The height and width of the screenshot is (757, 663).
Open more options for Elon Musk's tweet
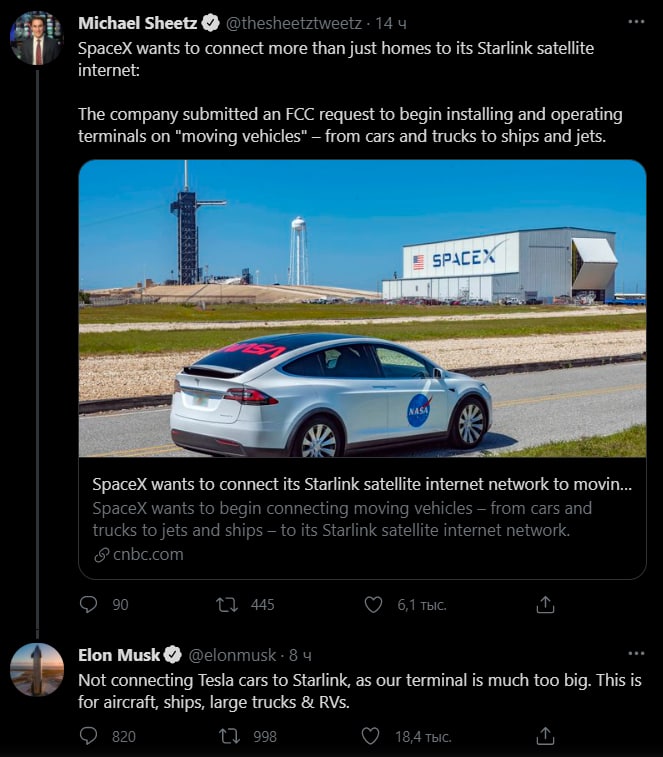[x=636, y=653]
